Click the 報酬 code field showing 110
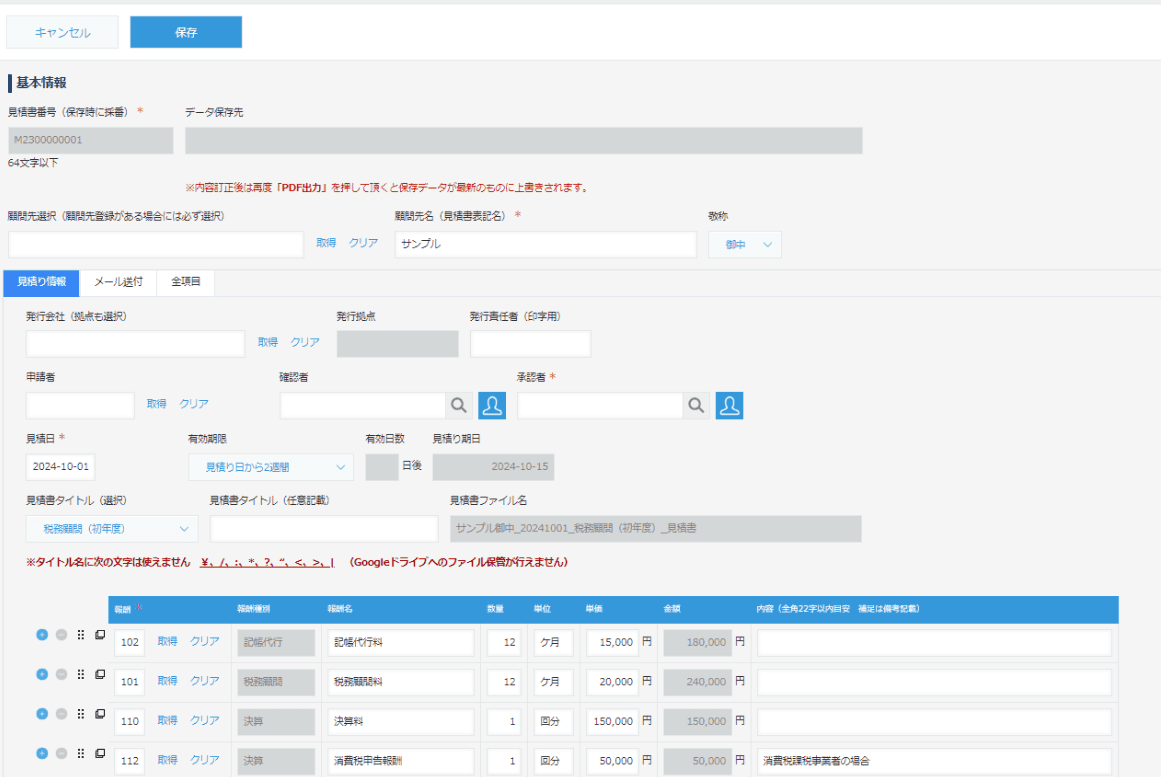Viewport: 1161px width, 777px height. coord(130,721)
